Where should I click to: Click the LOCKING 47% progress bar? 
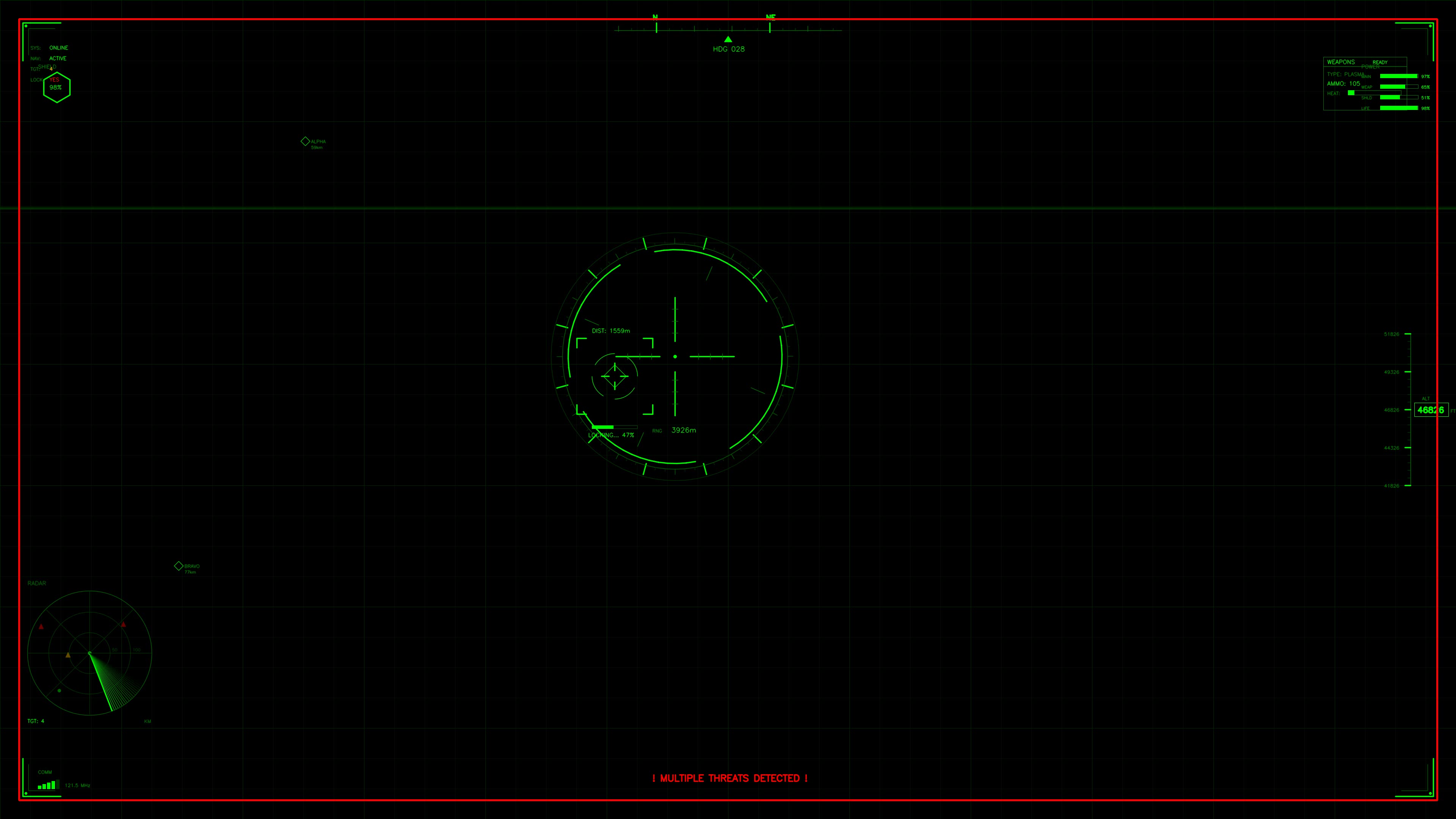[614, 428]
